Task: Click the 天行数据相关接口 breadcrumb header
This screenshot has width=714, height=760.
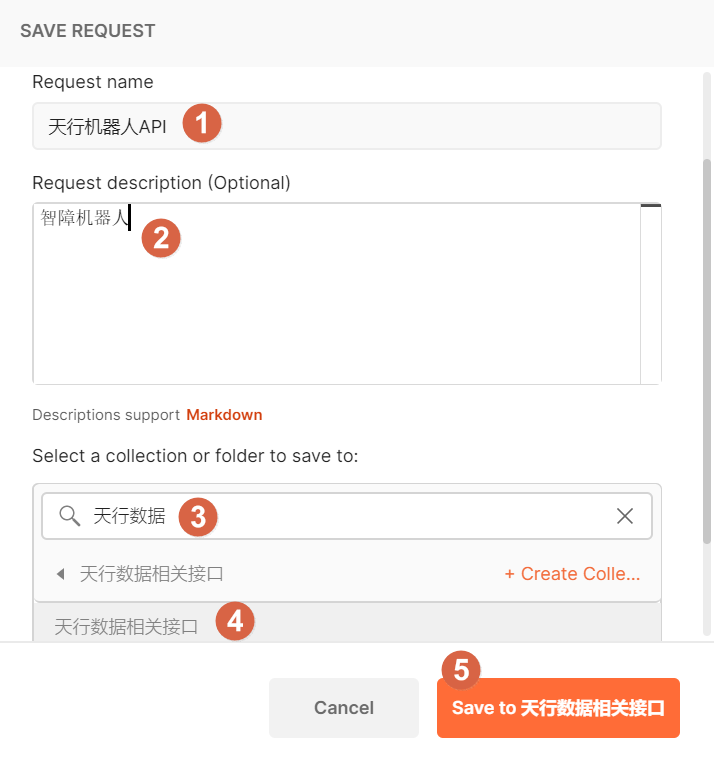Action: point(151,574)
